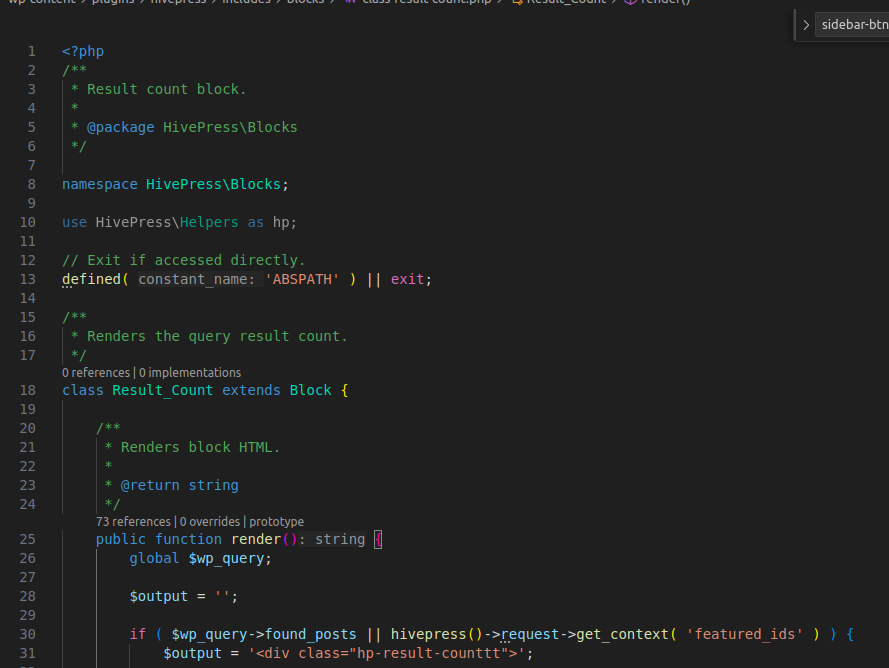Open the '0 implementations' code lens link

[189, 373]
